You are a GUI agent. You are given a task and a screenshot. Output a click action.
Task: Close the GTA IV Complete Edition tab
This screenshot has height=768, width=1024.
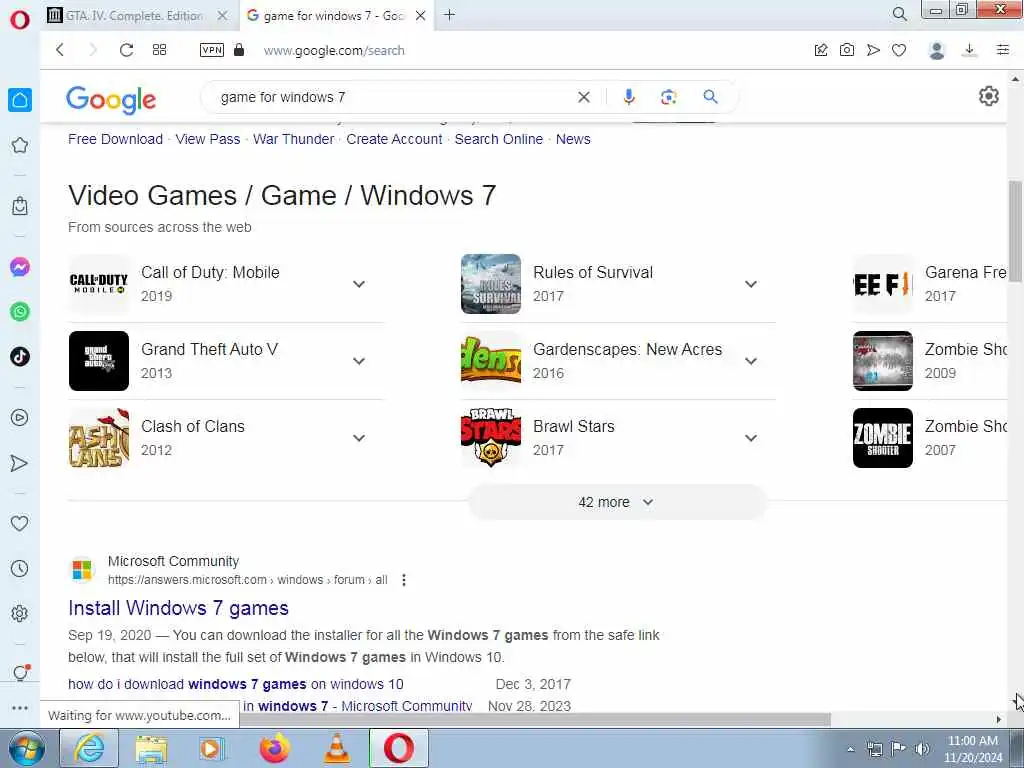[223, 15]
